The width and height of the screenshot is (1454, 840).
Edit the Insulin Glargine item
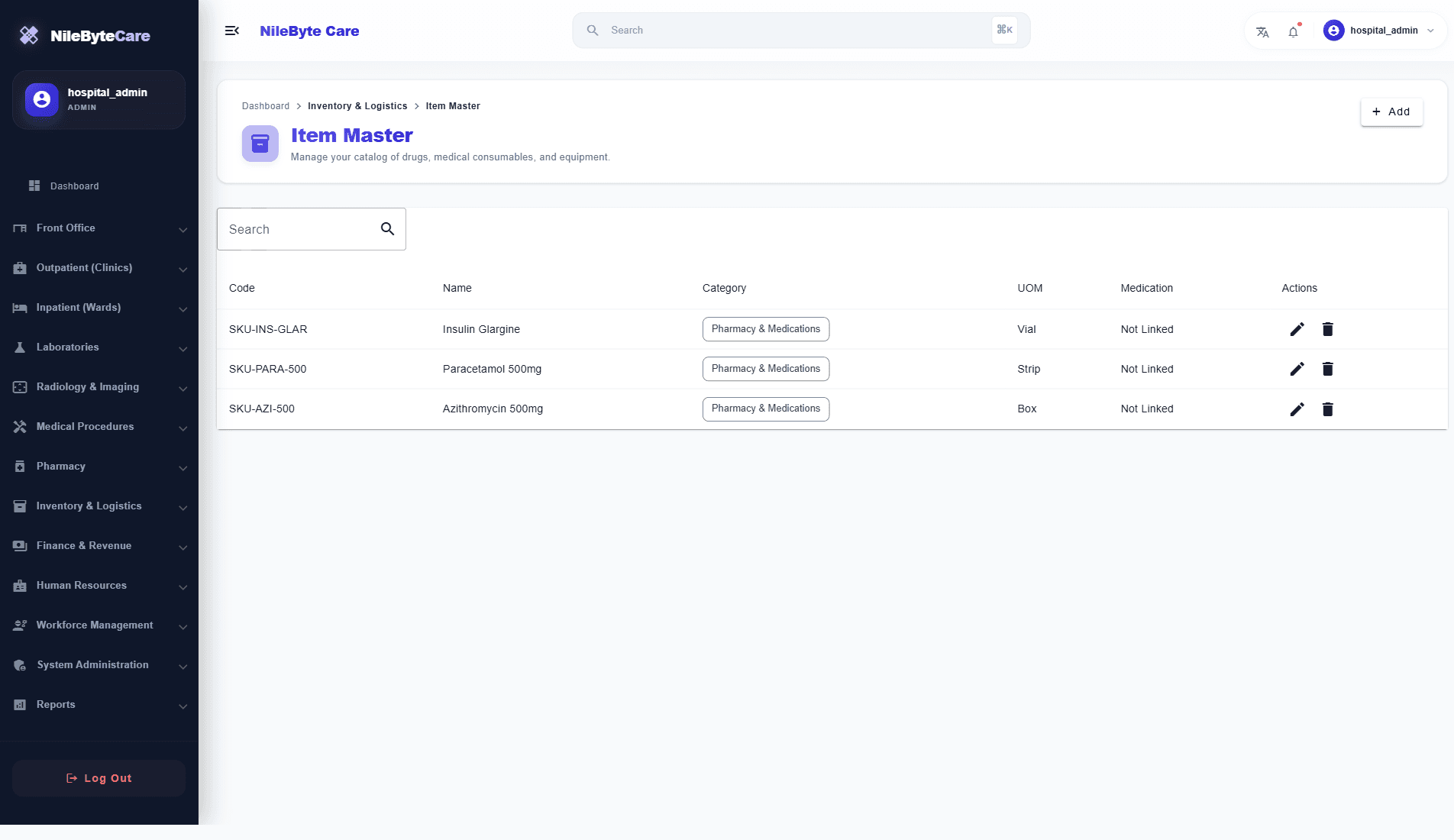click(1297, 329)
